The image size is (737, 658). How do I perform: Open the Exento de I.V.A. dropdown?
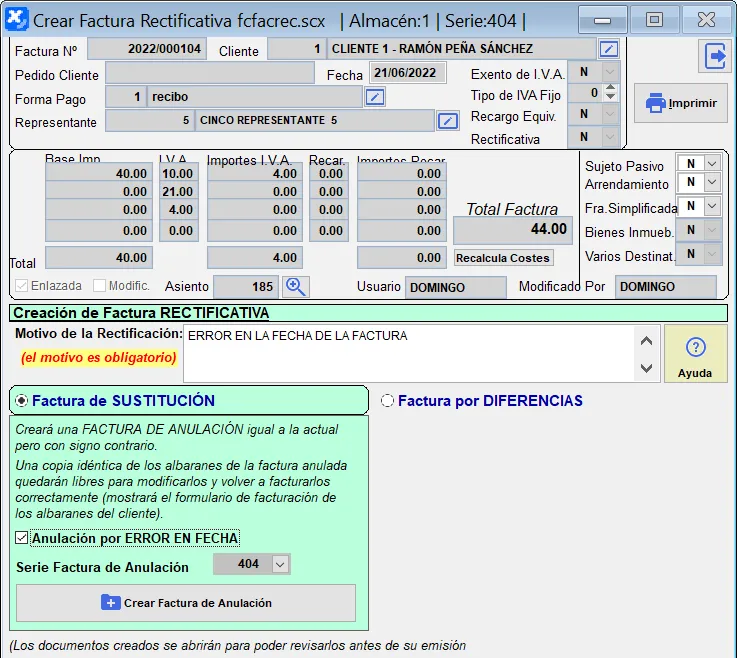pyautogui.click(x=610, y=72)
